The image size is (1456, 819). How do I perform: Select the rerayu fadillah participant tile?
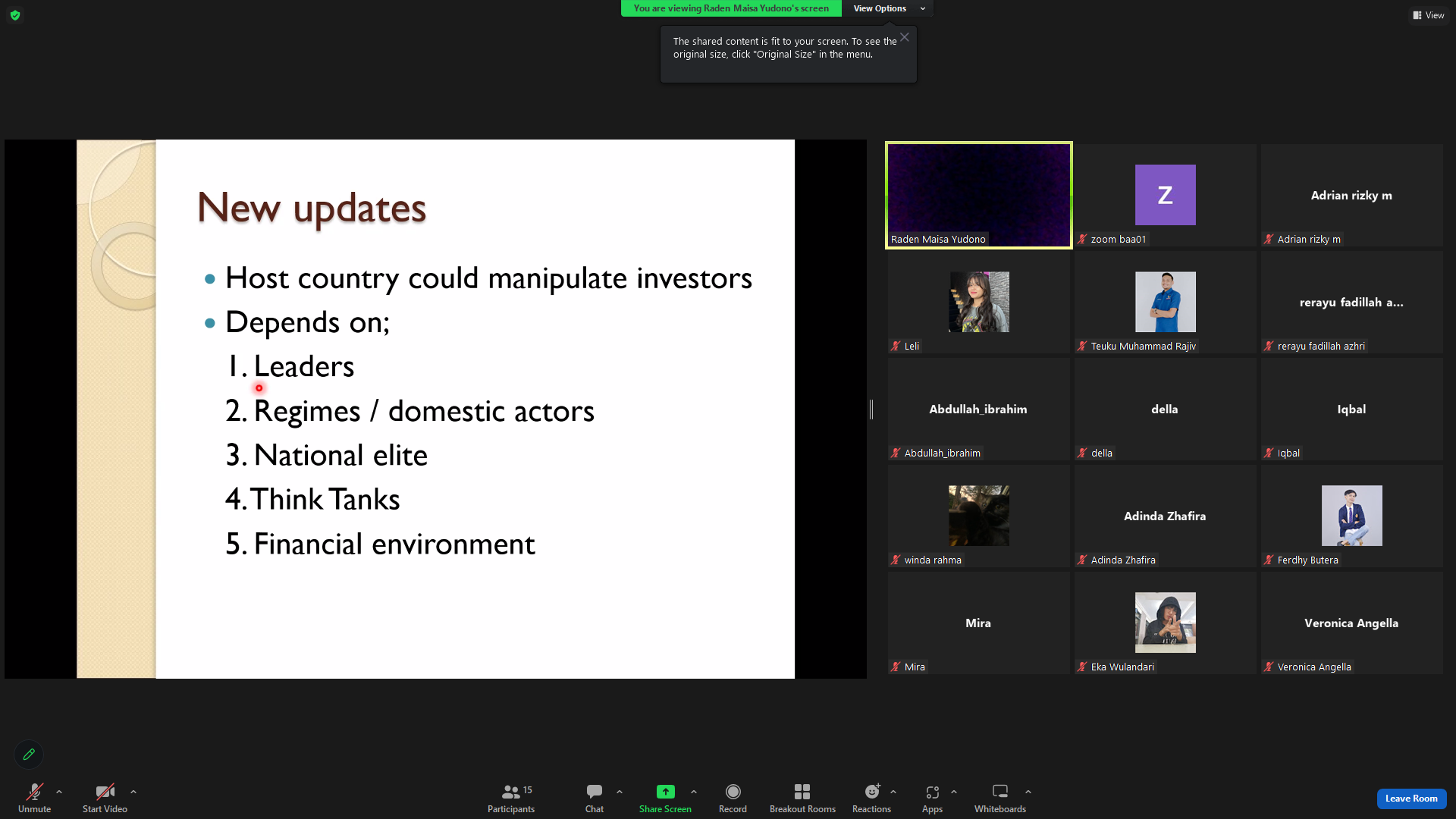pyautogui.click(x=1351, y=302)
